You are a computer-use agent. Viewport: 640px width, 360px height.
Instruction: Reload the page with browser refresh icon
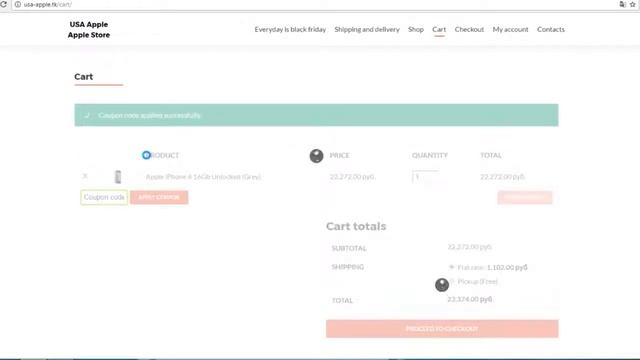coord(4,4)
